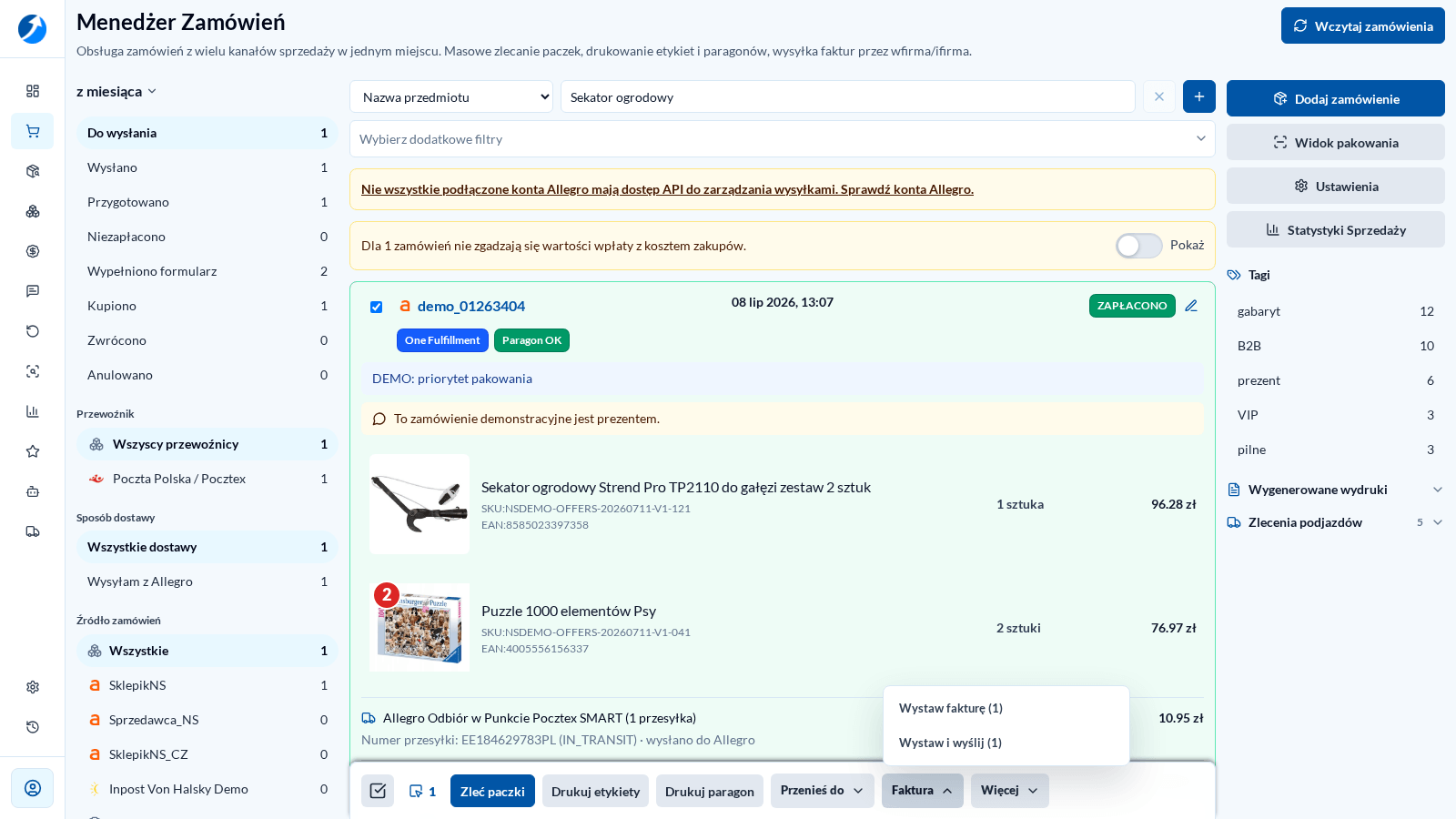
Task: Select the B2B tag row
Action: coord(1336,346)
